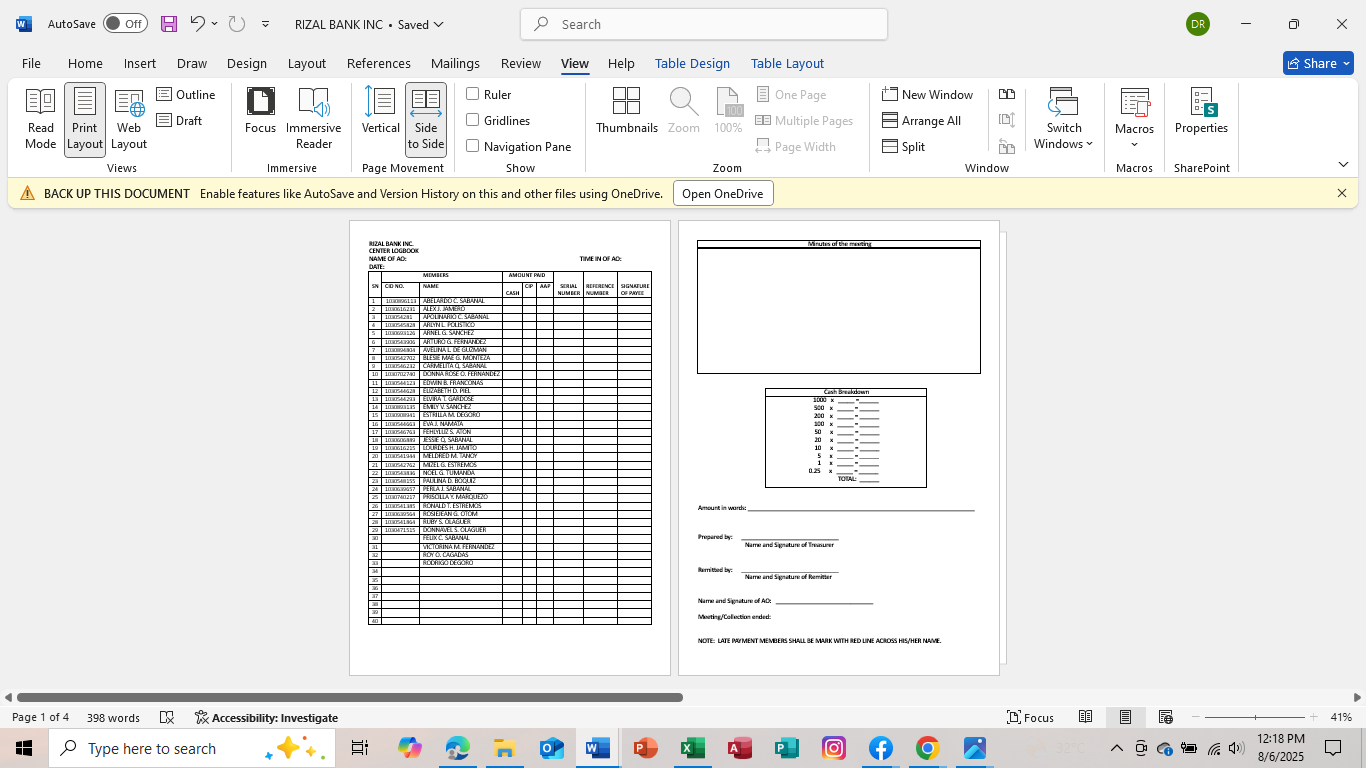Click status bar Focus button
Screen dimensions: 1366x768
coord(1030,717)
